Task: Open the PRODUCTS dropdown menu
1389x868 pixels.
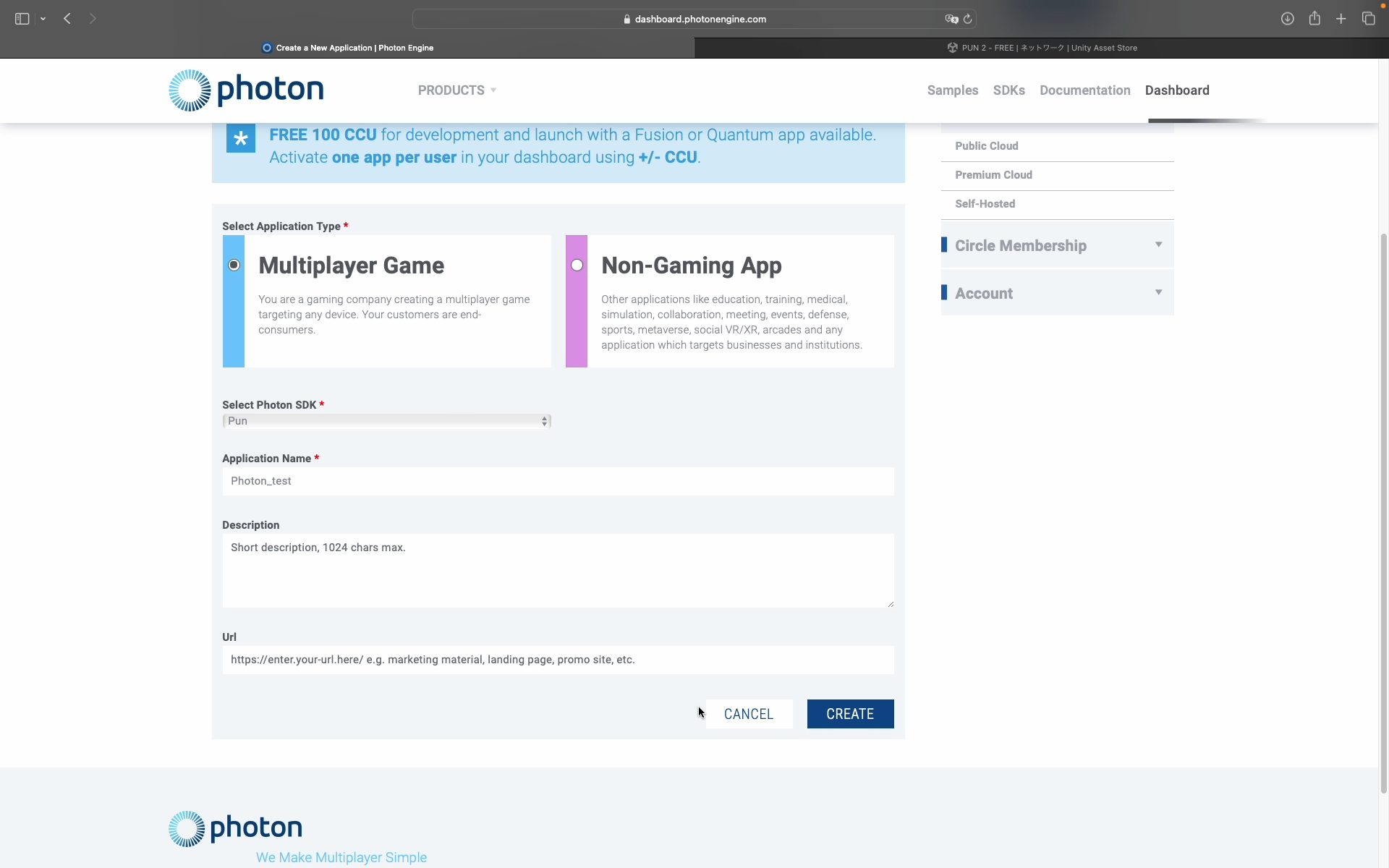Action: (x=457, y=90)
